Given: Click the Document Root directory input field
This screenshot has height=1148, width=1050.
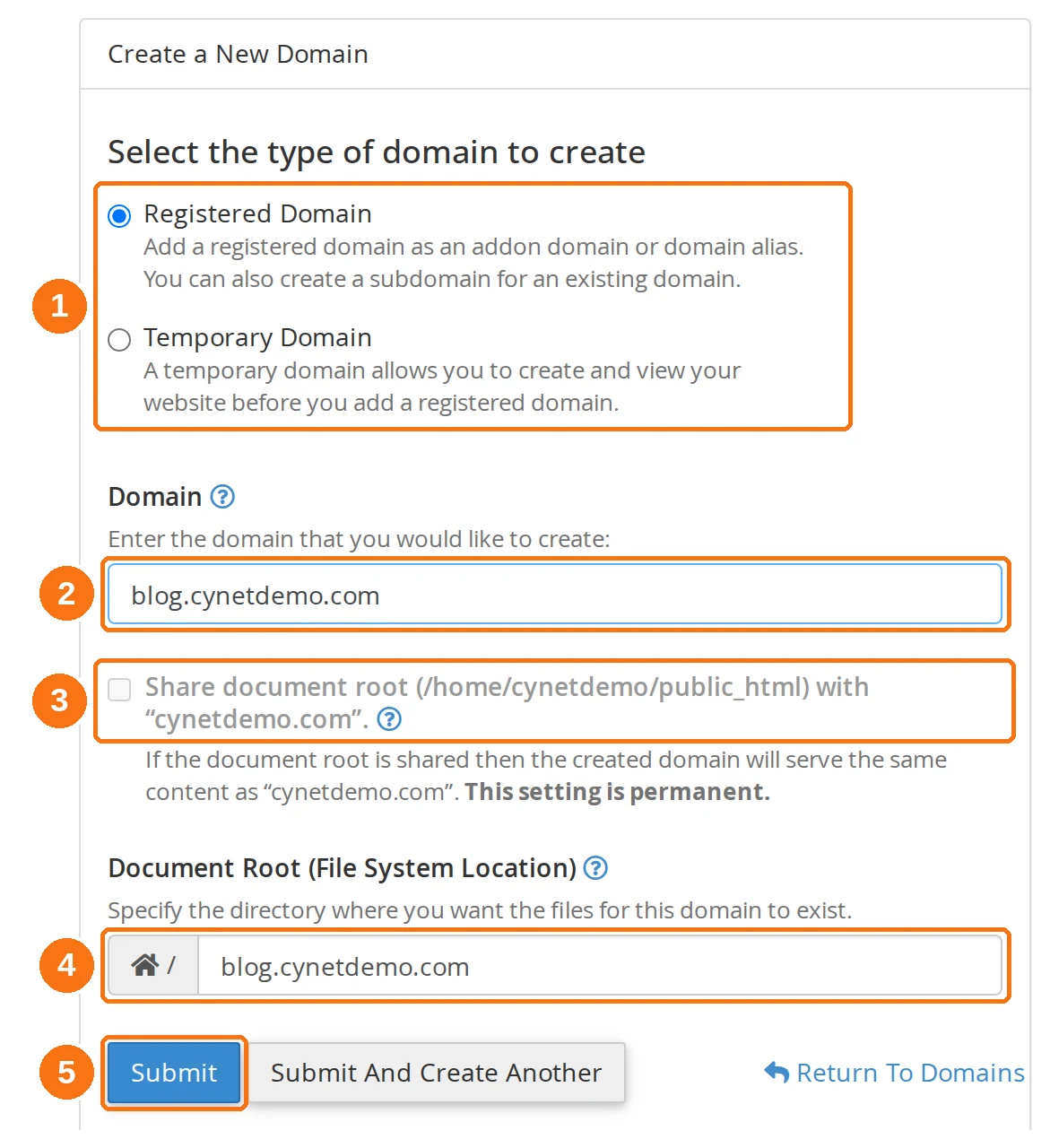Looking at the screenshot, I should click(x=599, y=965).
